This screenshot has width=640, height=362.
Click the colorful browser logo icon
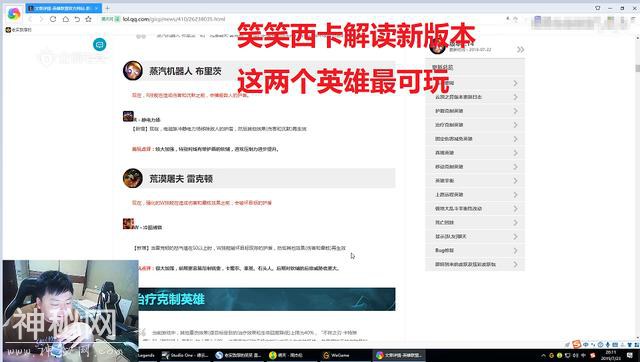pos(13,13)
